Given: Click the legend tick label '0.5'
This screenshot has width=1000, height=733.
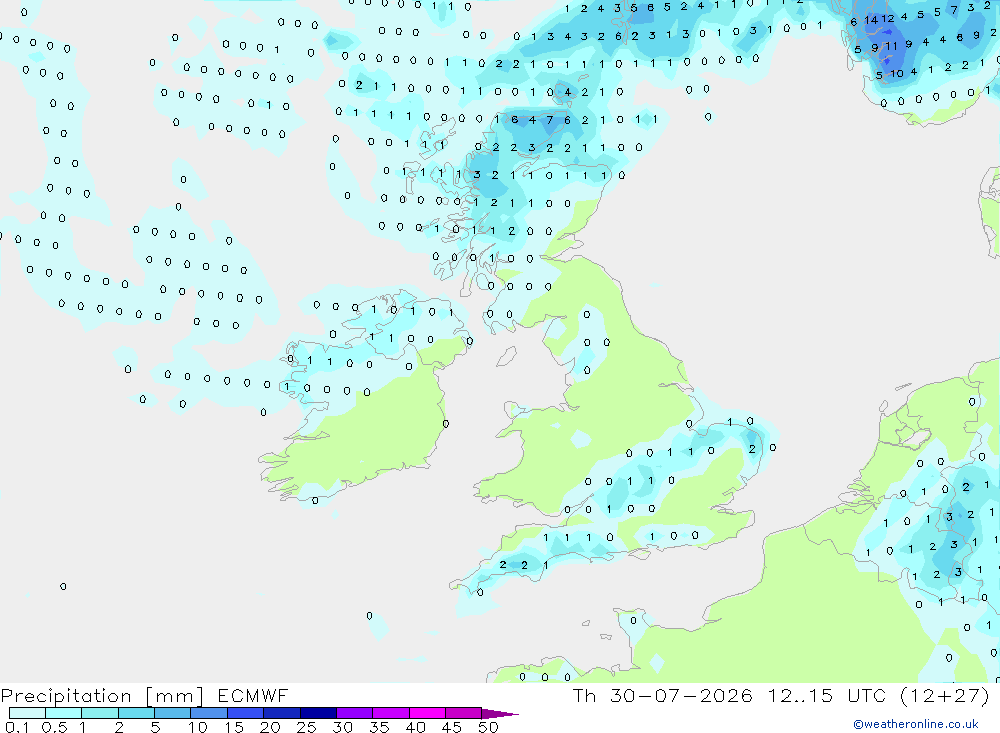Looking at the screenshot, I should [54, 727].
